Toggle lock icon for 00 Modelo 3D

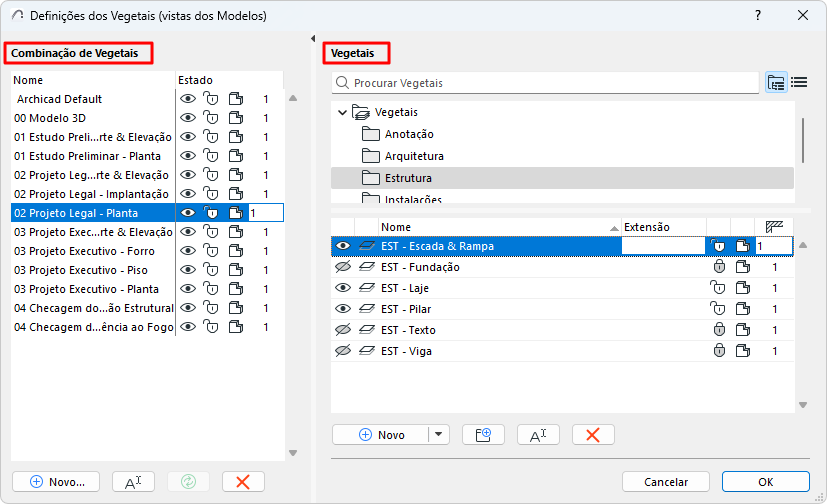tap(211, 118)
